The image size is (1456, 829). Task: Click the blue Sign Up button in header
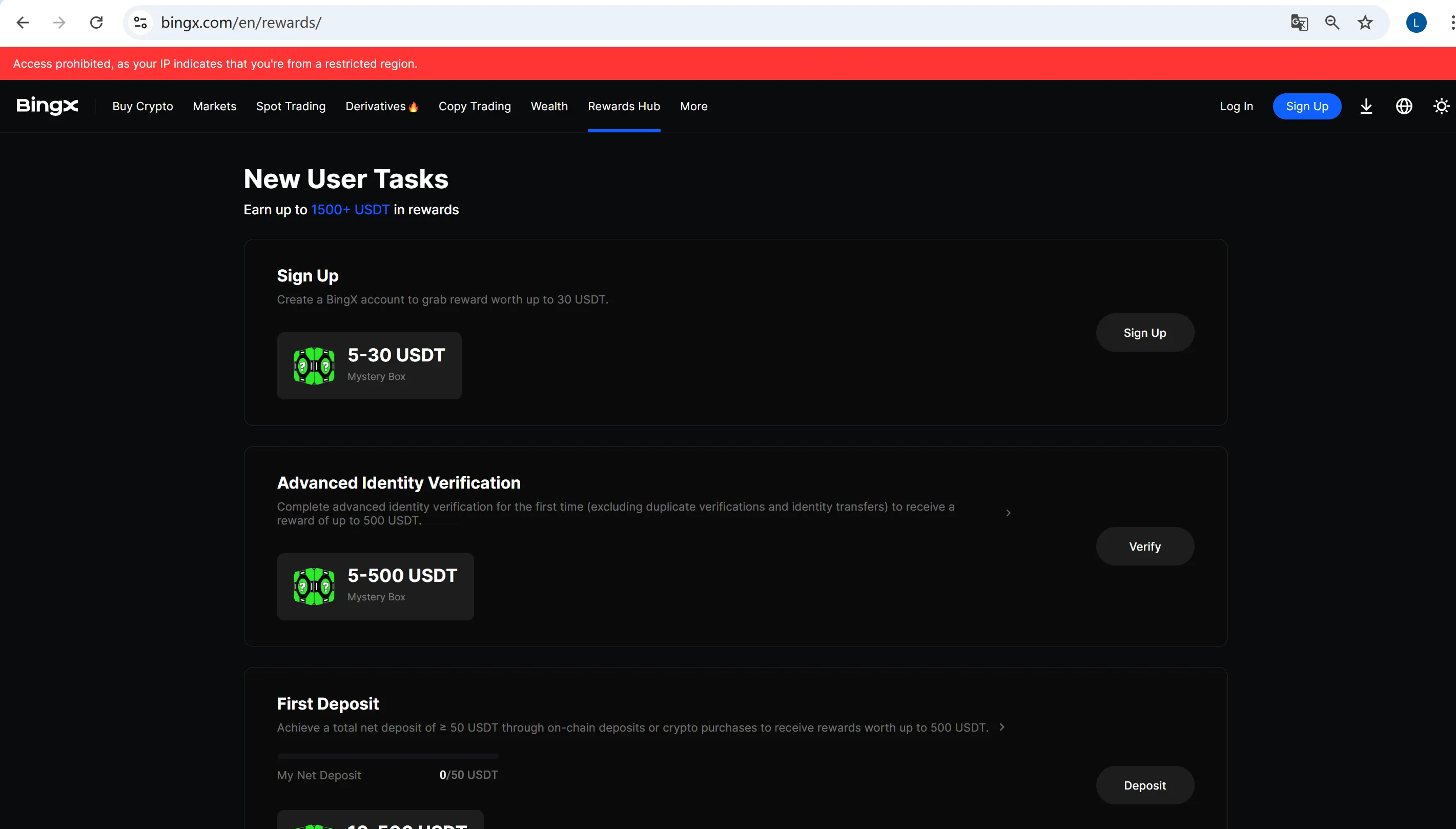(1307, 107)
